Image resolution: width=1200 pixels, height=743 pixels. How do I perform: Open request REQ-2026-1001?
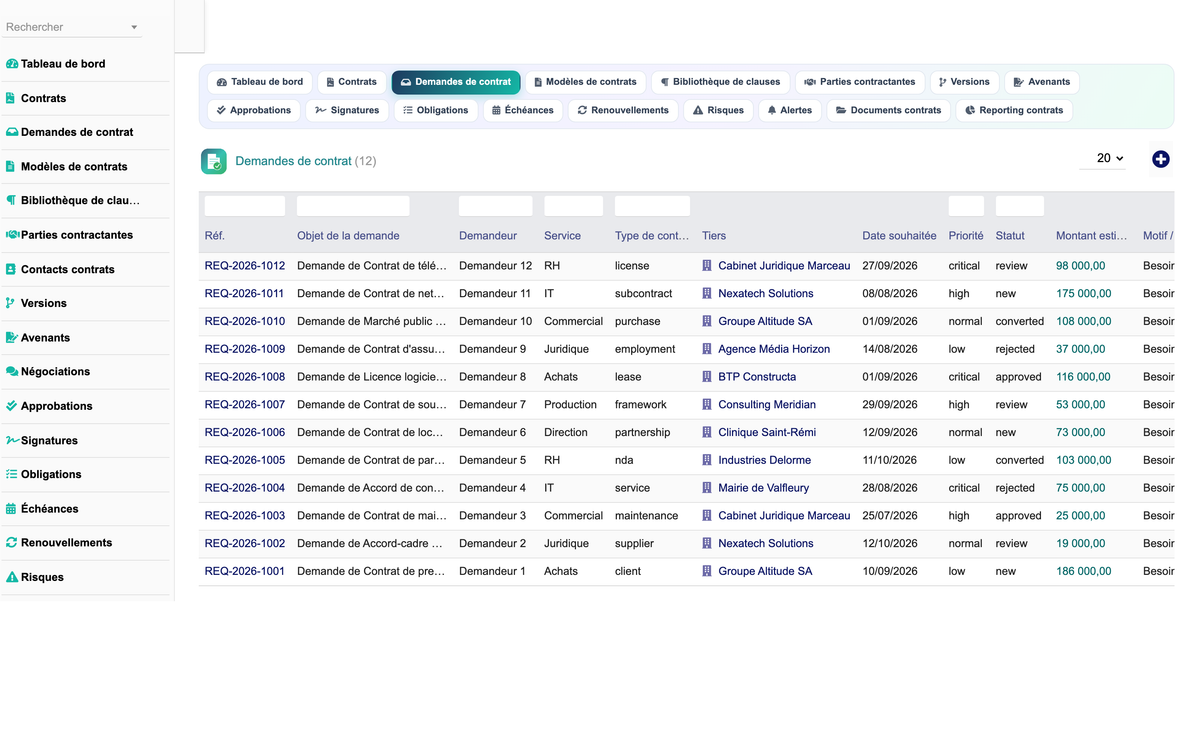pyautogui.click(x=245, y=571)
